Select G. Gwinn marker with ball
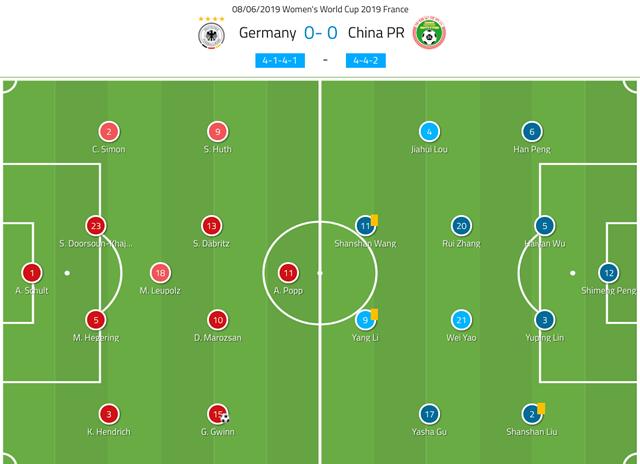Image resolution: width=640 pixels, height=464 pixels. click(217, 414)
